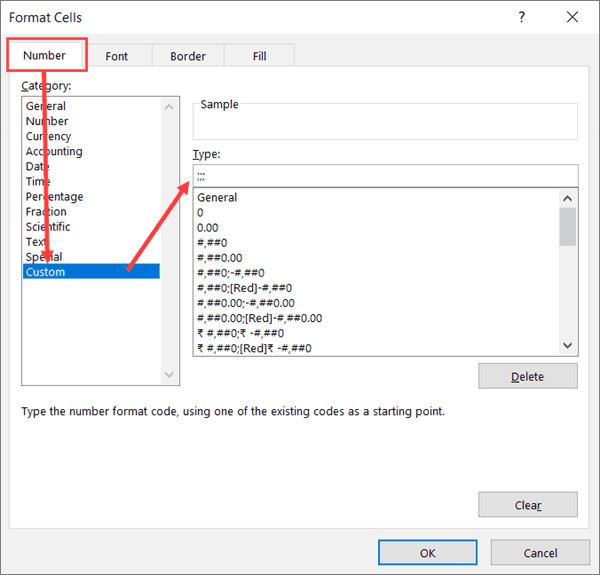Image resolution: width=600 pixels, height=575 pixels.
Task: Click the Clear button
Action: point(527,504)
